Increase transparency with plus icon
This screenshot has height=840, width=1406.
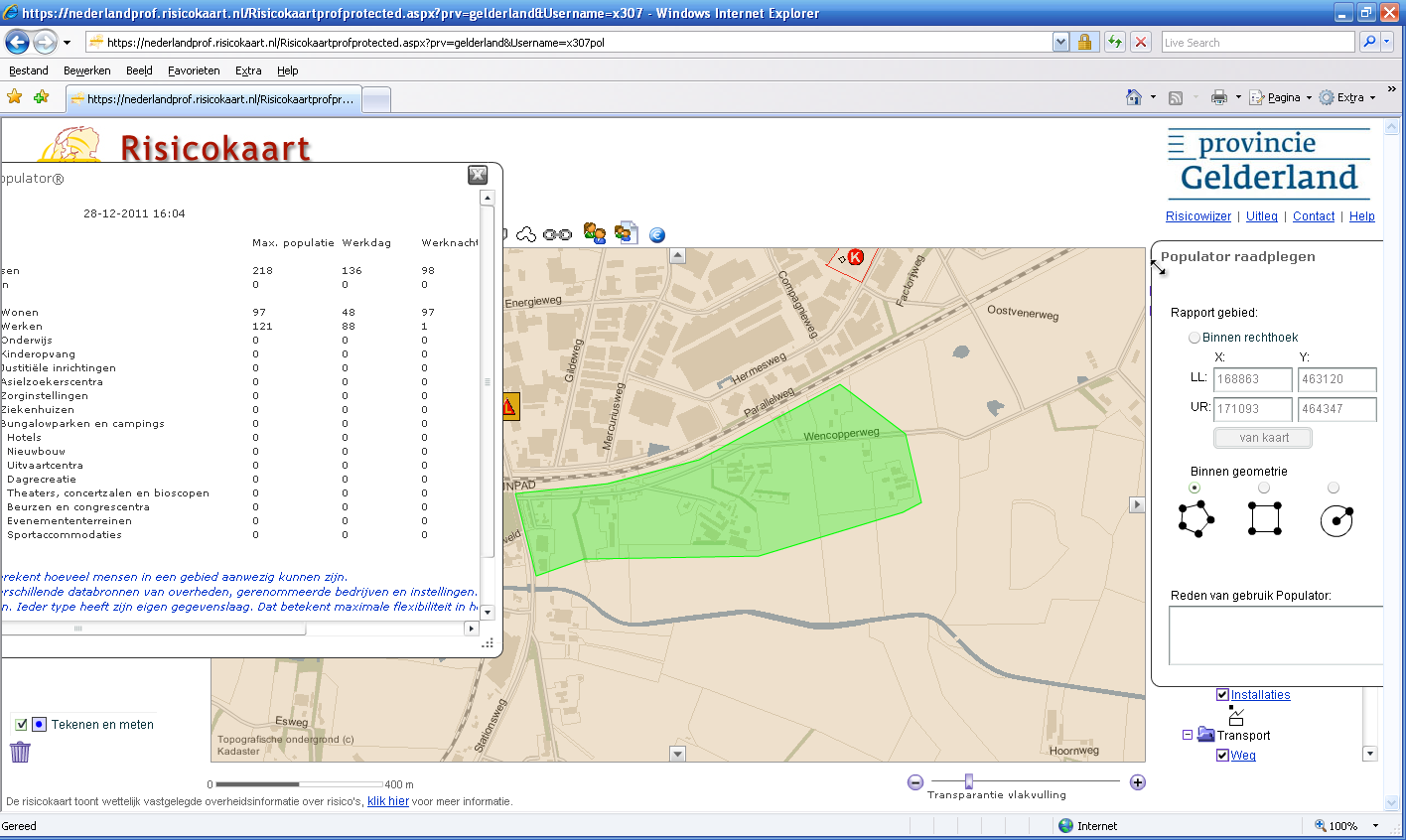tap(1138, 782)
